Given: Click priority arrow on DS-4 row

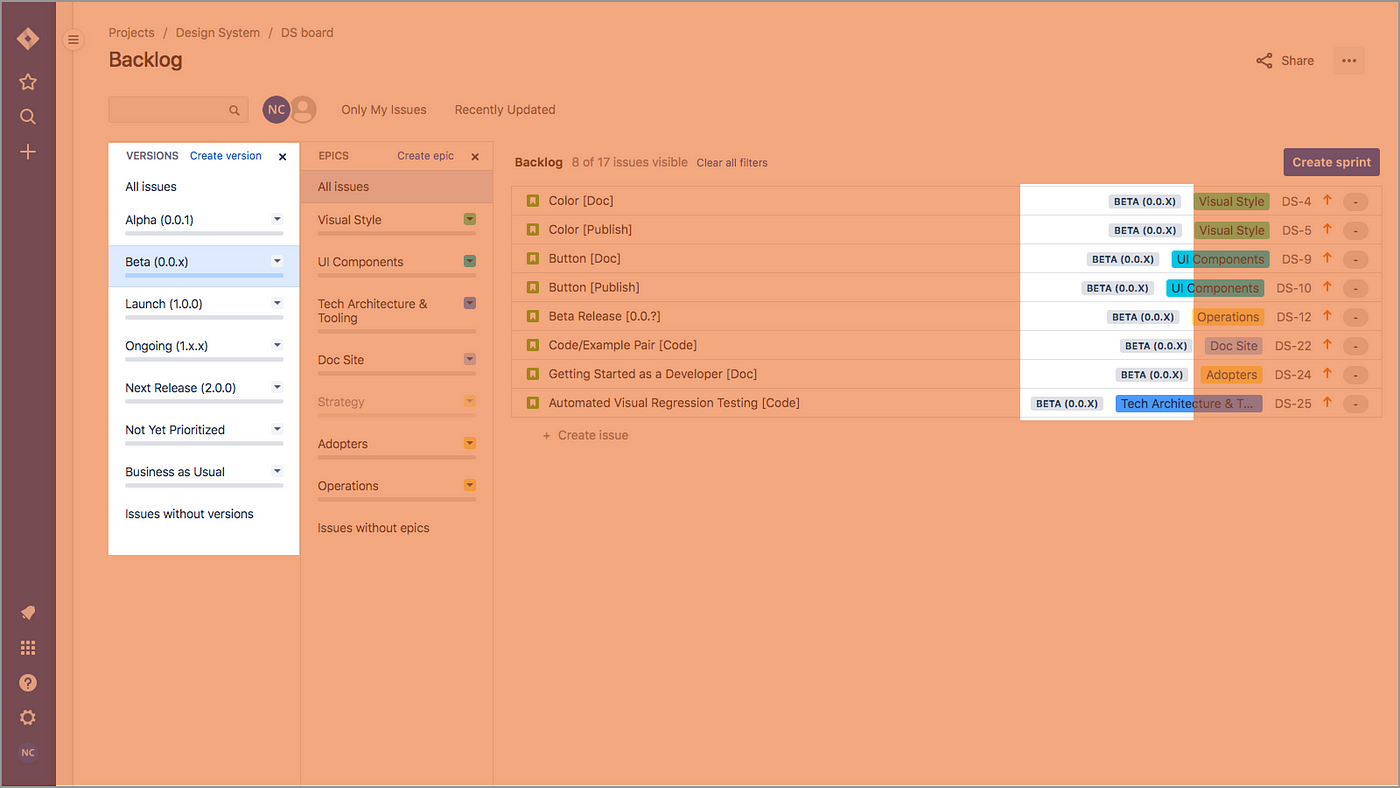Looking at the screenshot, I should [x=1328, y=200].
